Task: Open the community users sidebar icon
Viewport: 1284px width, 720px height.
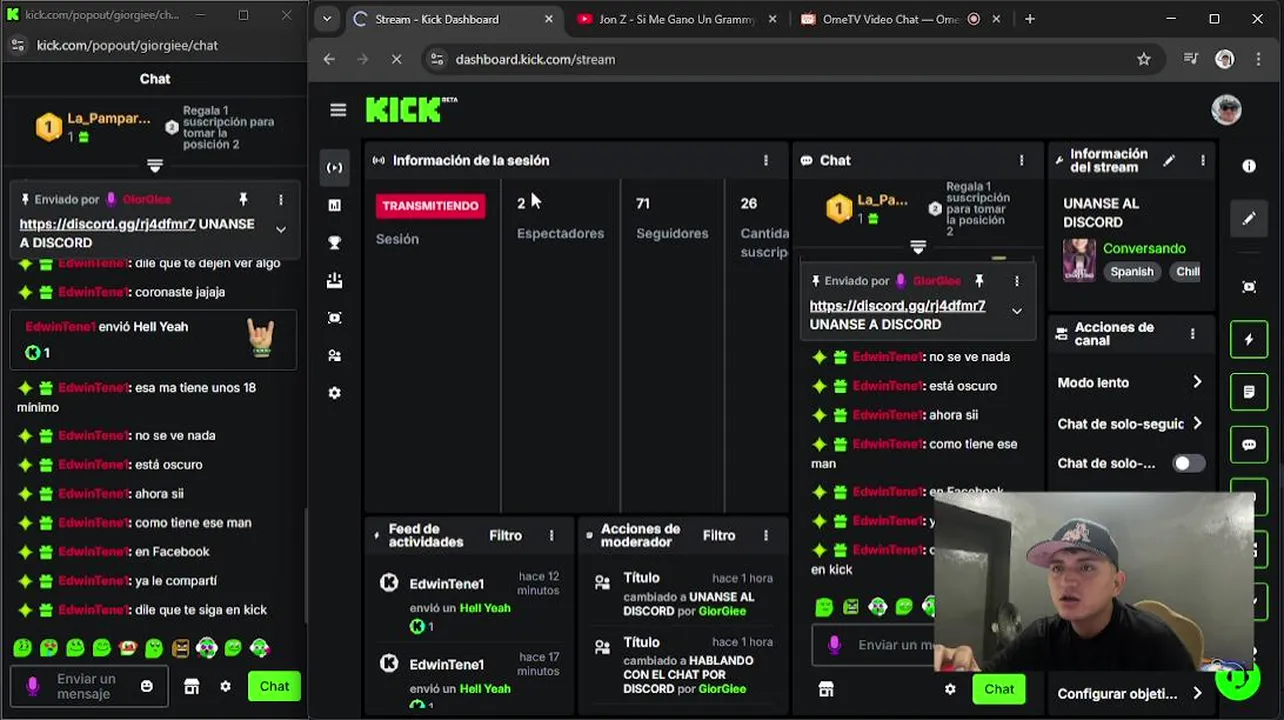Action: point(334,356)
